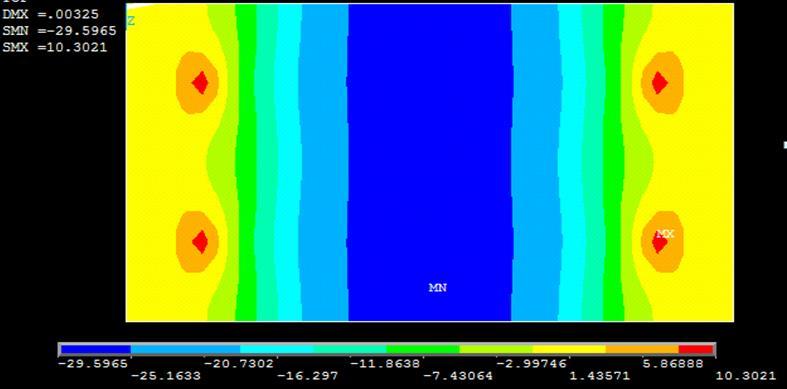The width and height of the screenshot is (787, 389).
Task: Click the cyan Z axis label
Action: coord(131,21)
